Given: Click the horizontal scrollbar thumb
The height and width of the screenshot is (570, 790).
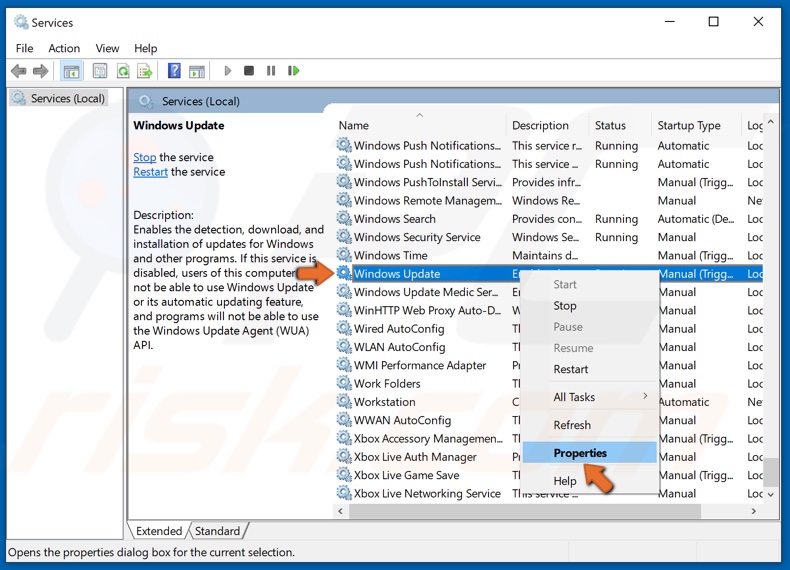Looking at the screenshot, I should coord(524,511).
